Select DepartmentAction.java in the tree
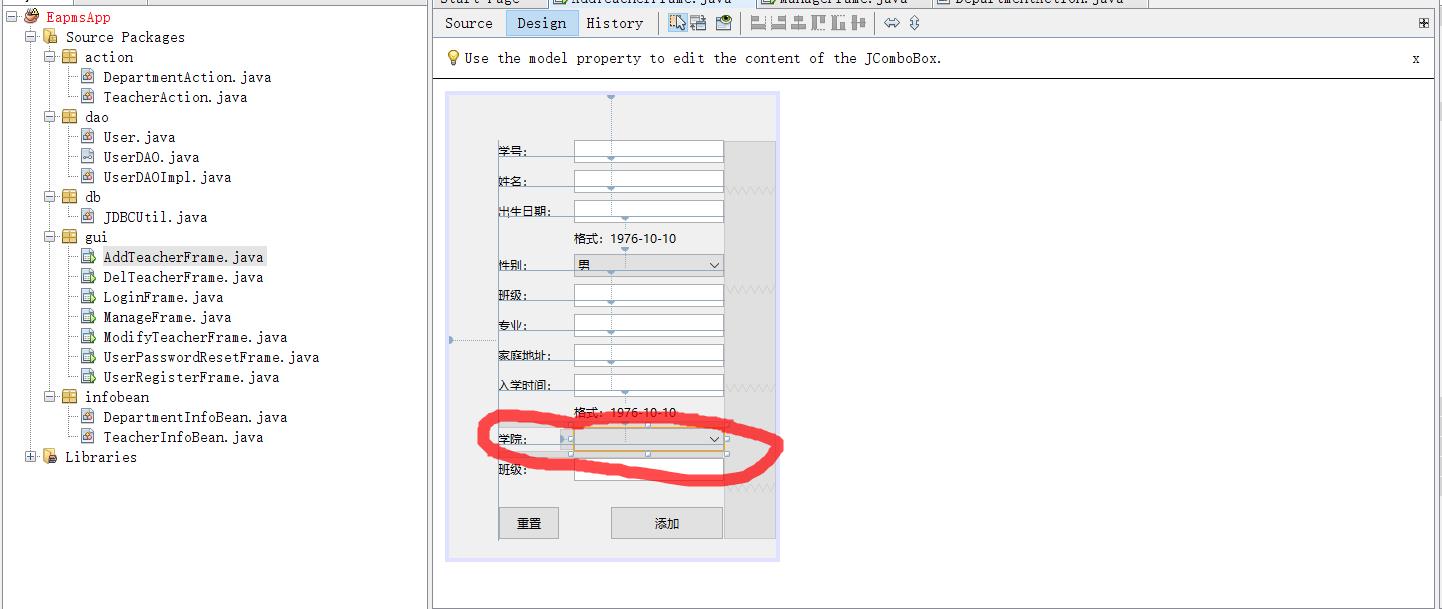 tap(187, 77)
